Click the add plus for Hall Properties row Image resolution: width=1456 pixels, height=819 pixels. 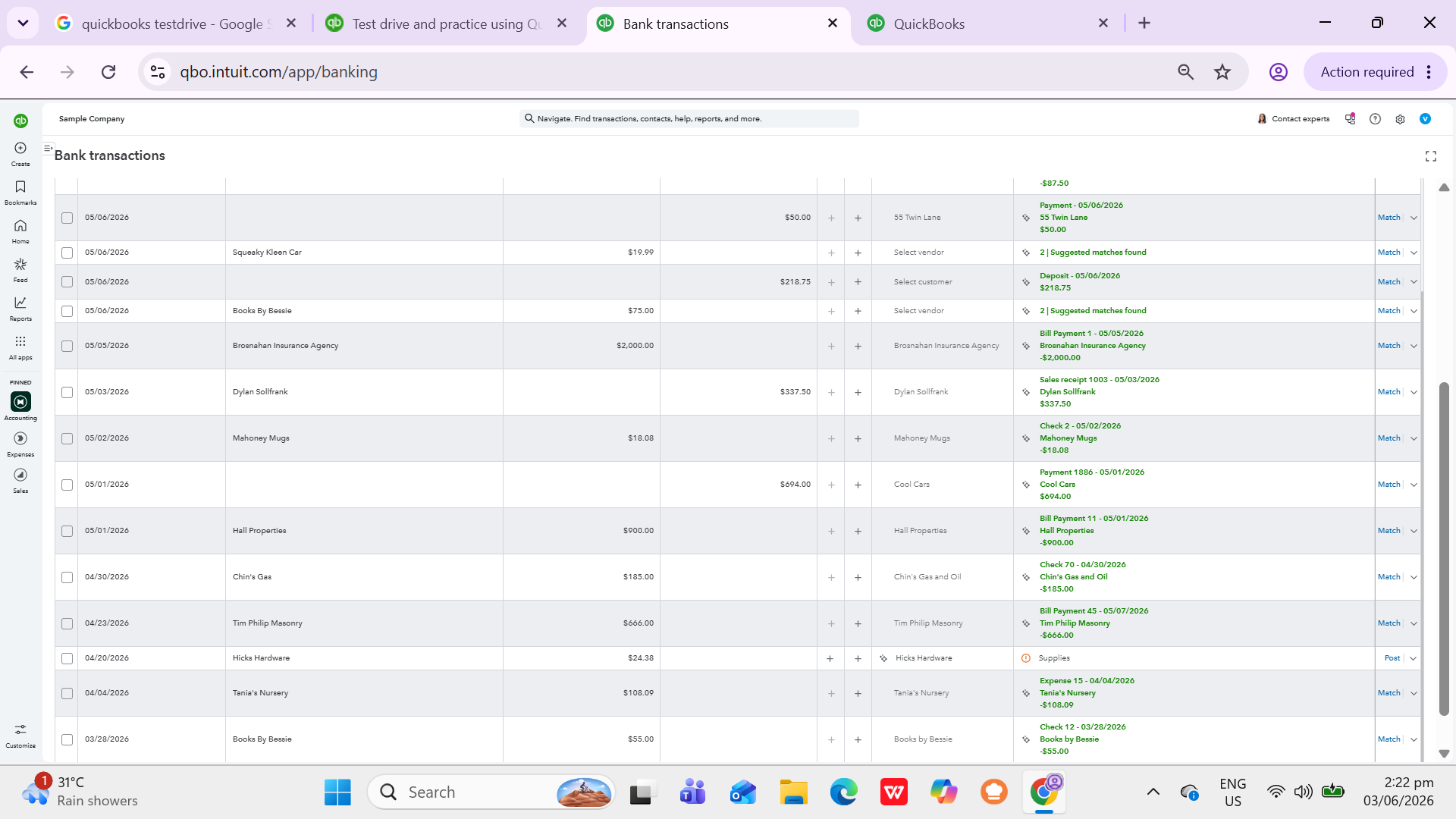[x=858, y=531]
